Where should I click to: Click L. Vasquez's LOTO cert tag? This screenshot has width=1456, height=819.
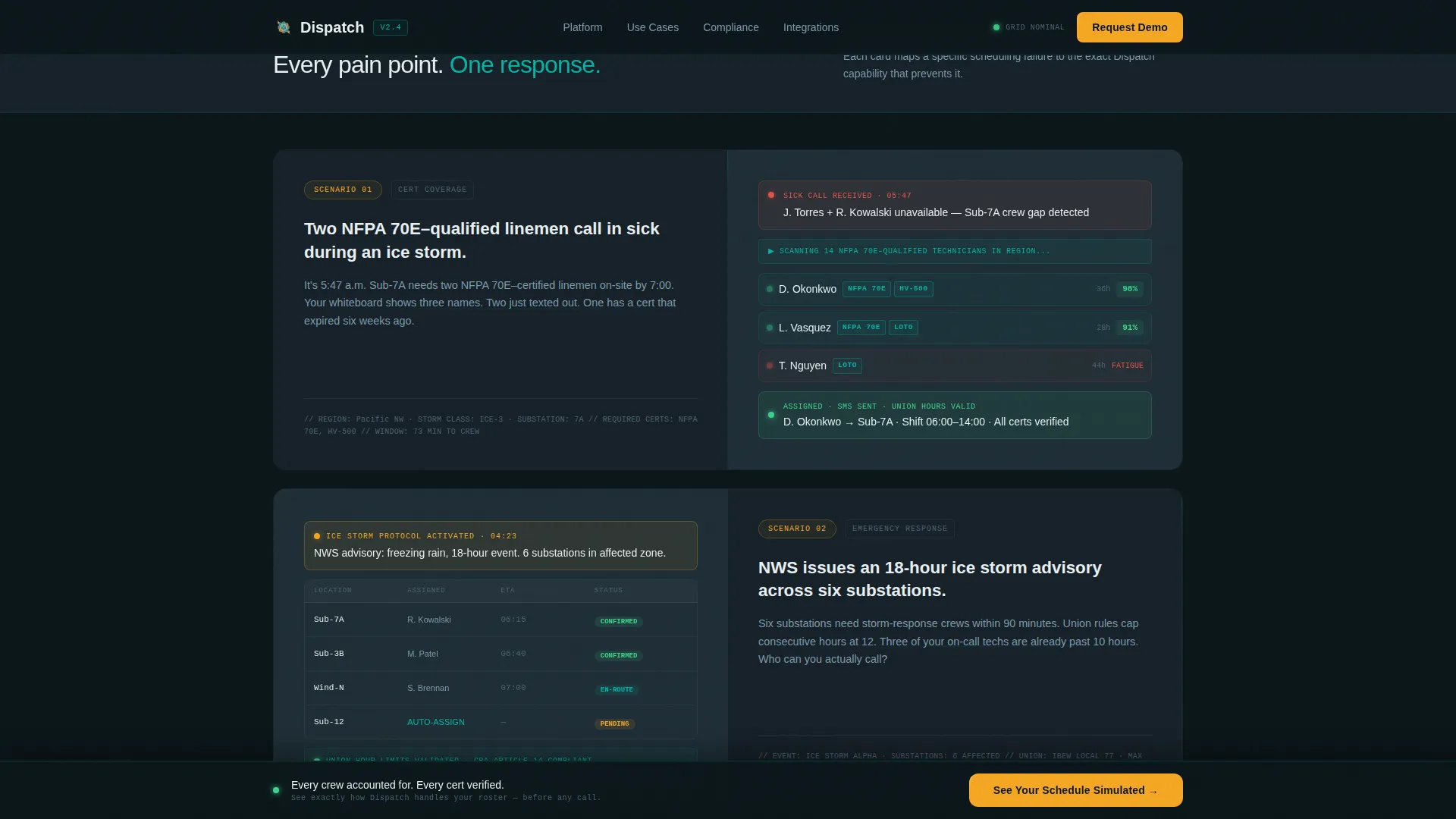pos(903,328)
